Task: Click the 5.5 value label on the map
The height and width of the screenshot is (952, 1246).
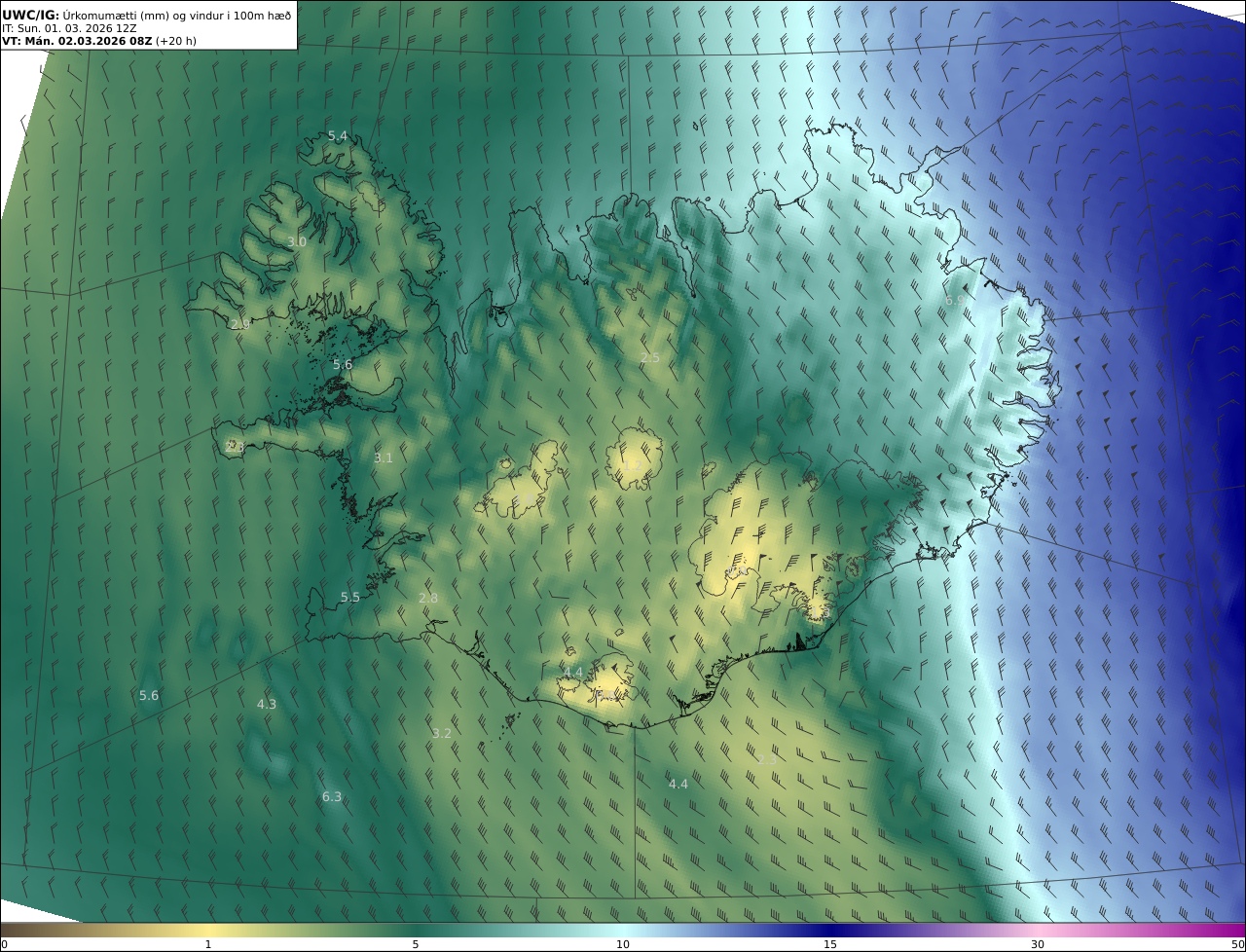Action: coord(350,598)
